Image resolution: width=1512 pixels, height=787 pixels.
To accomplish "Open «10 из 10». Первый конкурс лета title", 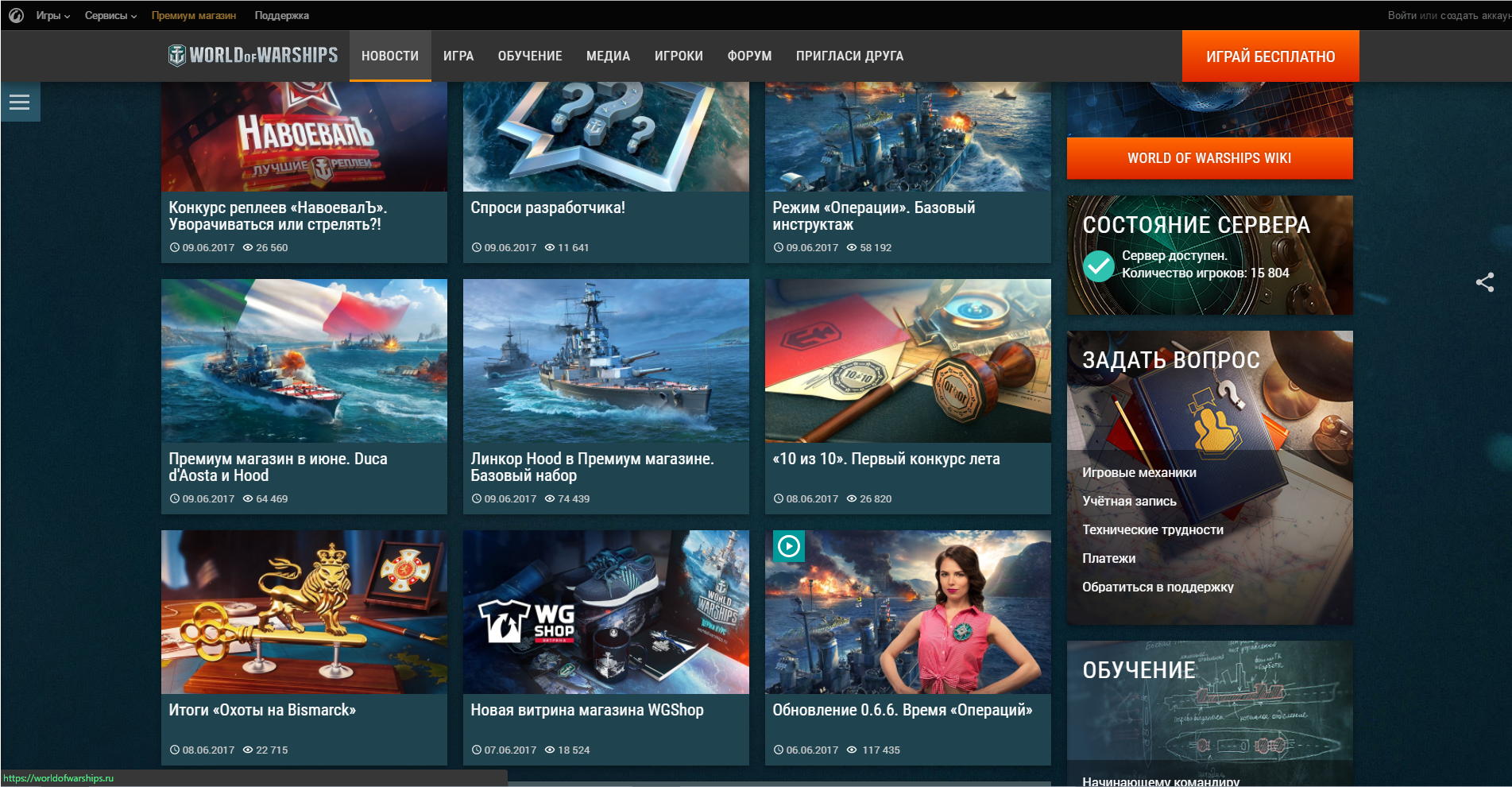I will [x=887, y=459].
